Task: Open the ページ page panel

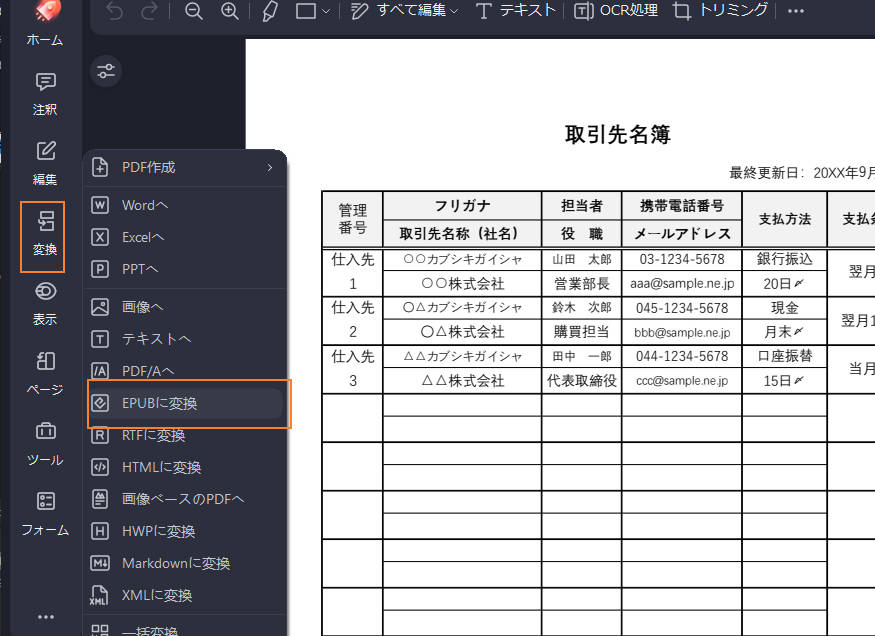Action: (43, 372)
